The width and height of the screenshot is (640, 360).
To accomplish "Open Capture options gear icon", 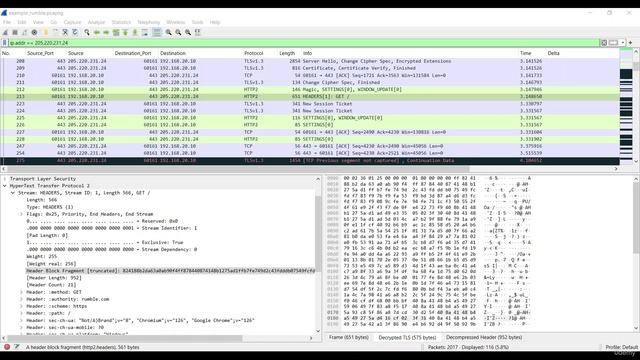I will pos(34,32).
